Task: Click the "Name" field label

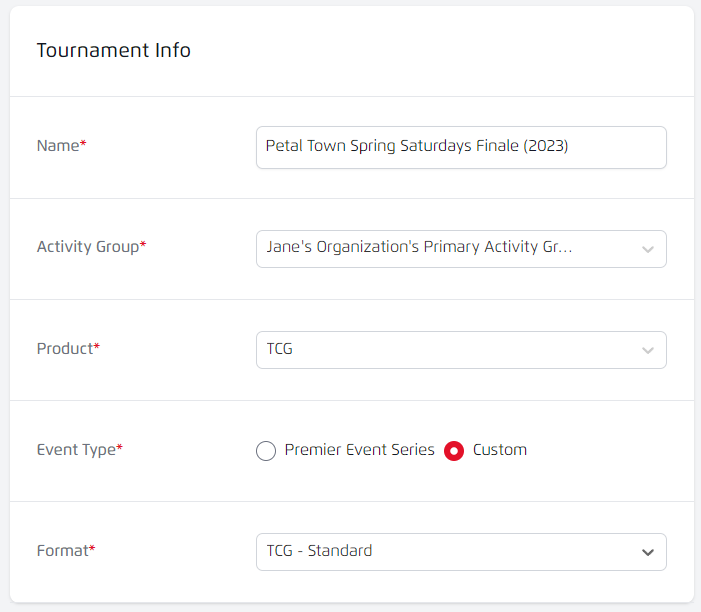Action: click(58, 146)
